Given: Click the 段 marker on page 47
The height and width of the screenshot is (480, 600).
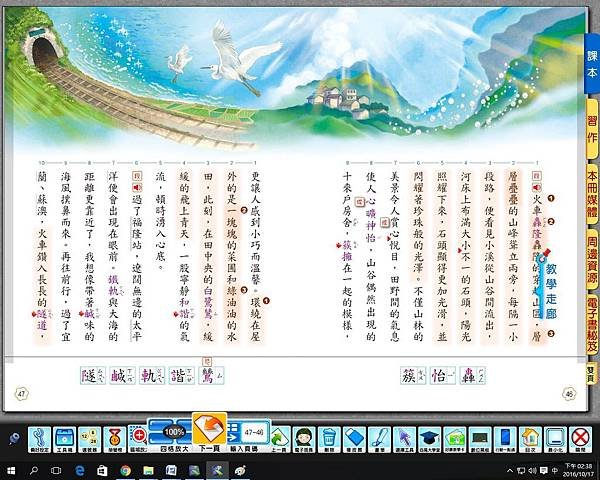Looking at the screenshot, I should pyautogui.click(x=137, y=176).
